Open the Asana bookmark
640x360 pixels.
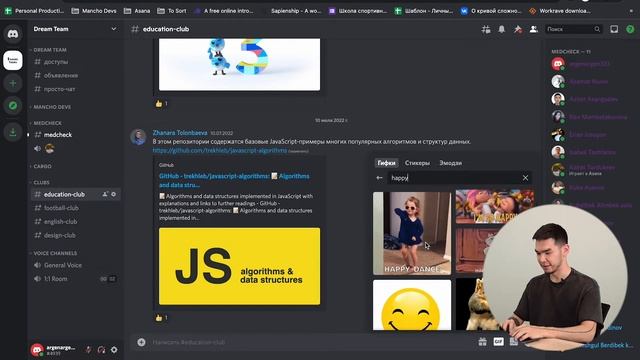click(x=137, y=11)
